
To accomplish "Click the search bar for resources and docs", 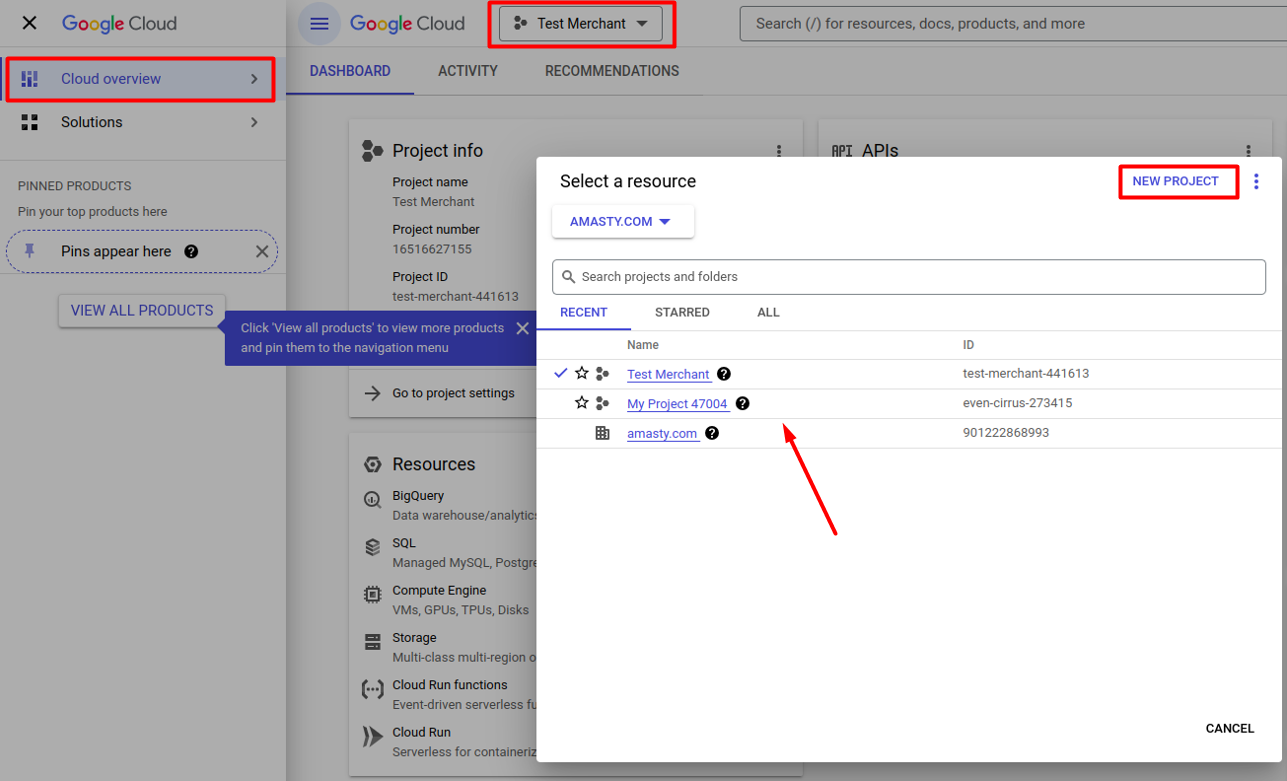I will [1012, 23].
